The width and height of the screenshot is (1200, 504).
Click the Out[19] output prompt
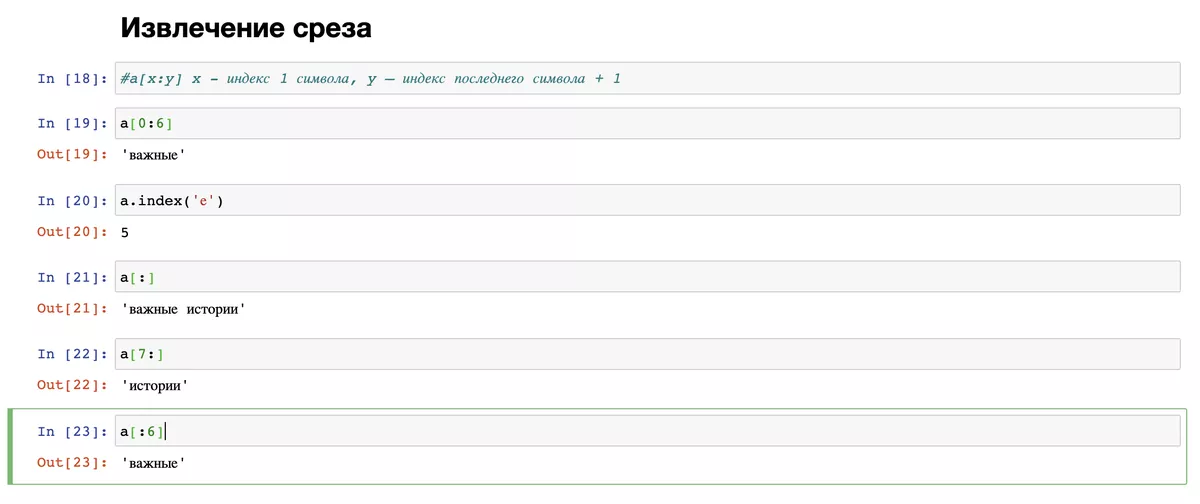[71, 155]
